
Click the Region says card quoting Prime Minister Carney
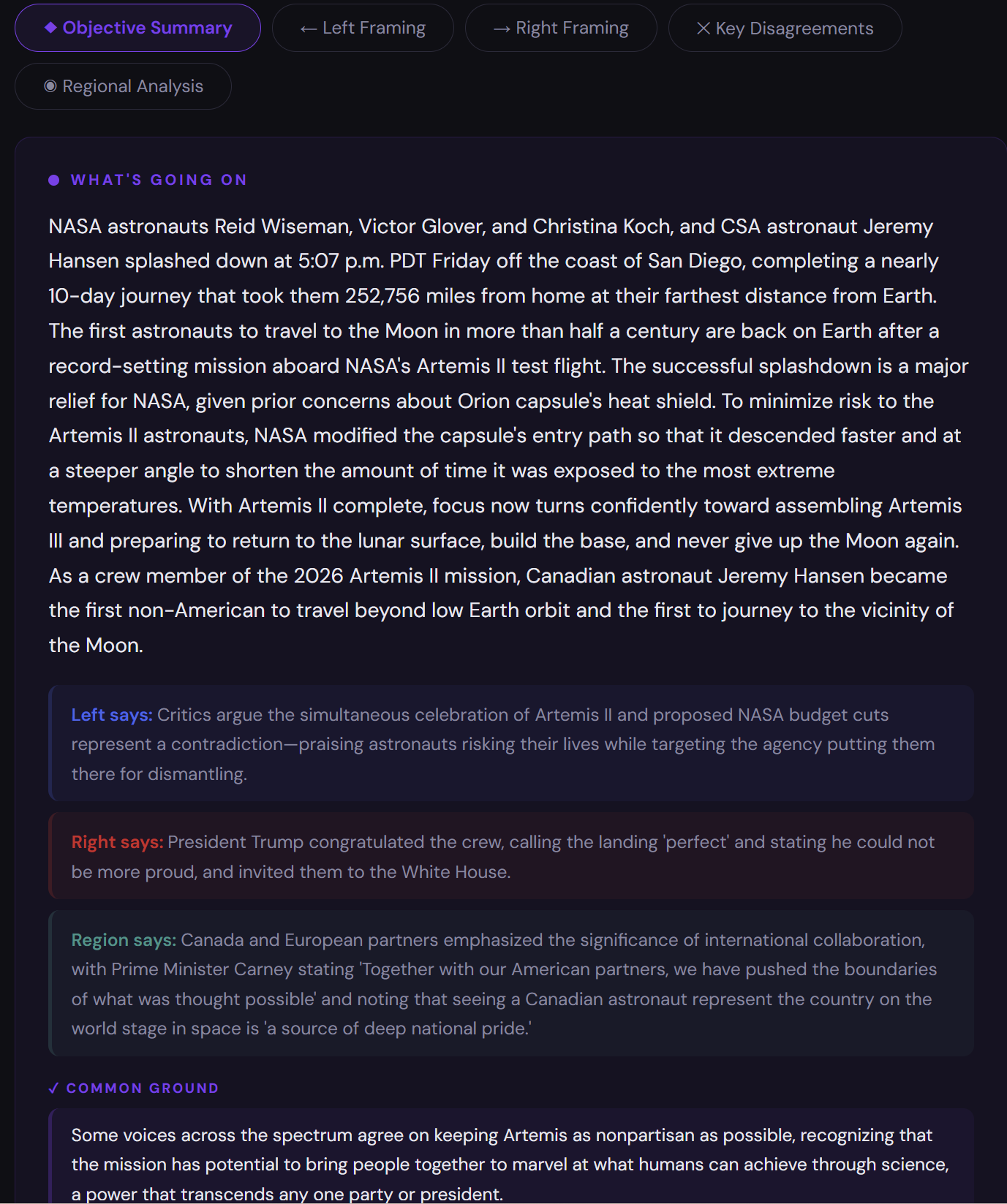tap(510, 984)
